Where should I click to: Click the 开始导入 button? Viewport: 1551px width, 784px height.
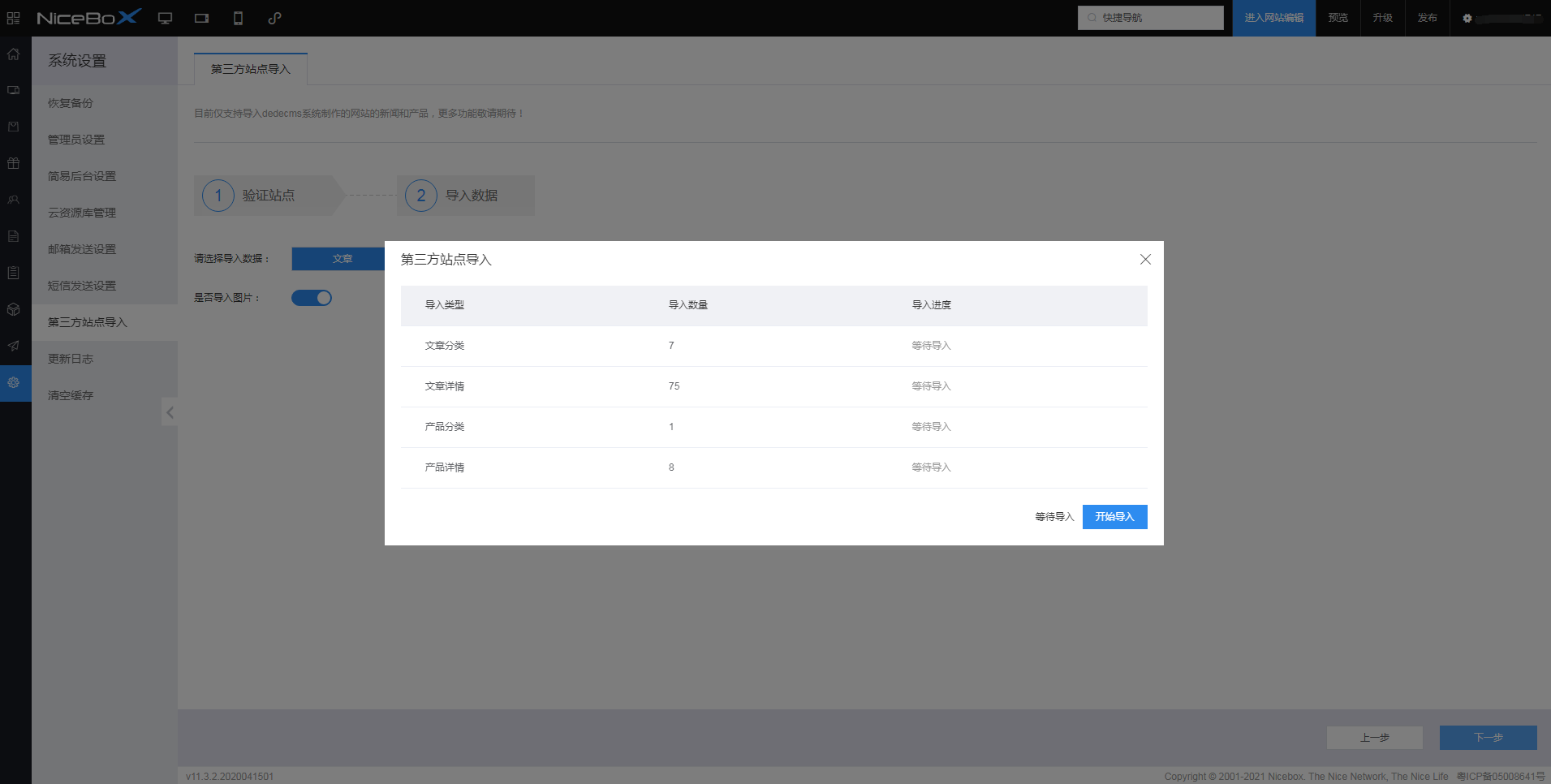(1114, 517)
